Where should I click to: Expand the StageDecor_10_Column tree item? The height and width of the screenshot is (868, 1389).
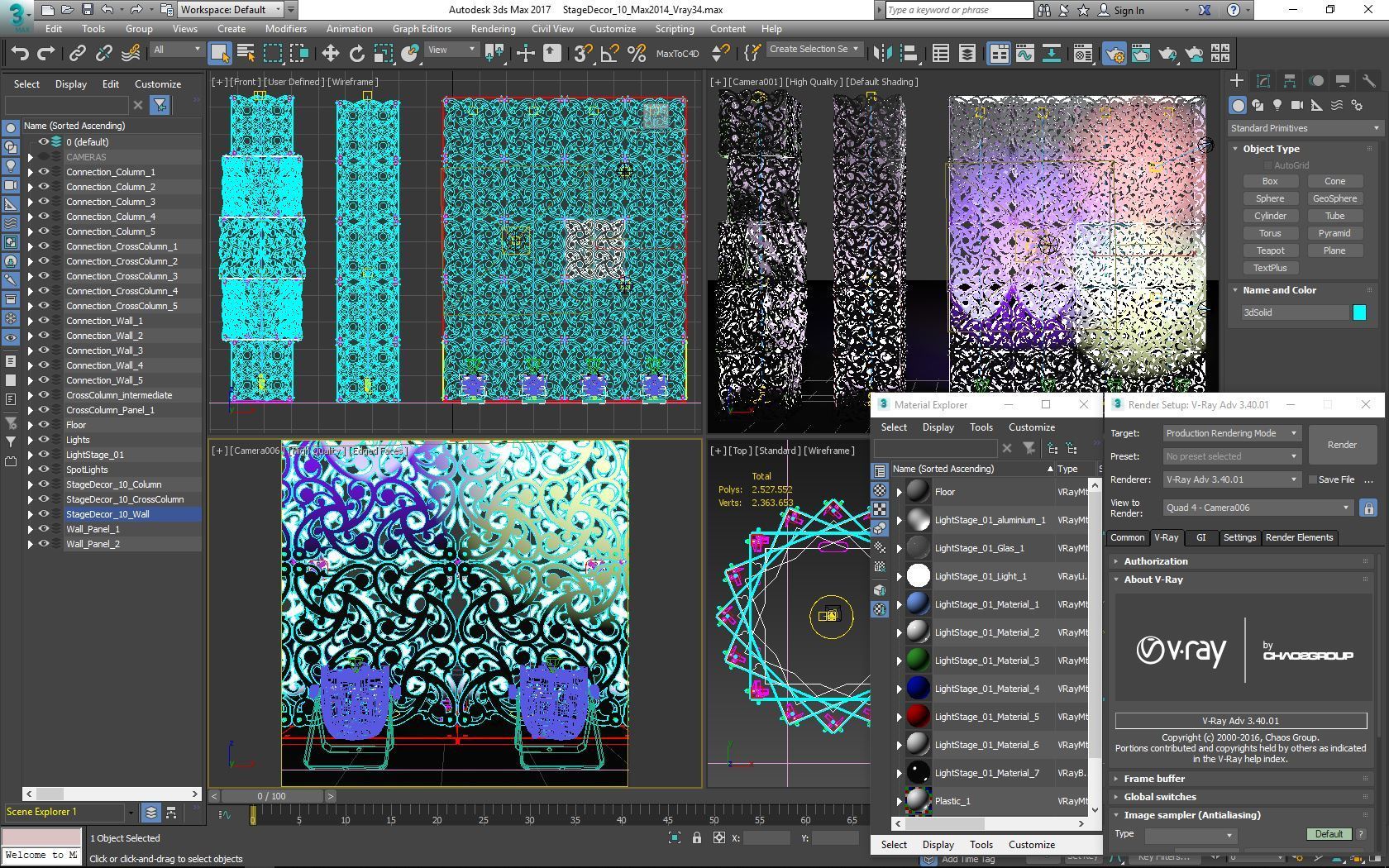(x=31, y=484)
